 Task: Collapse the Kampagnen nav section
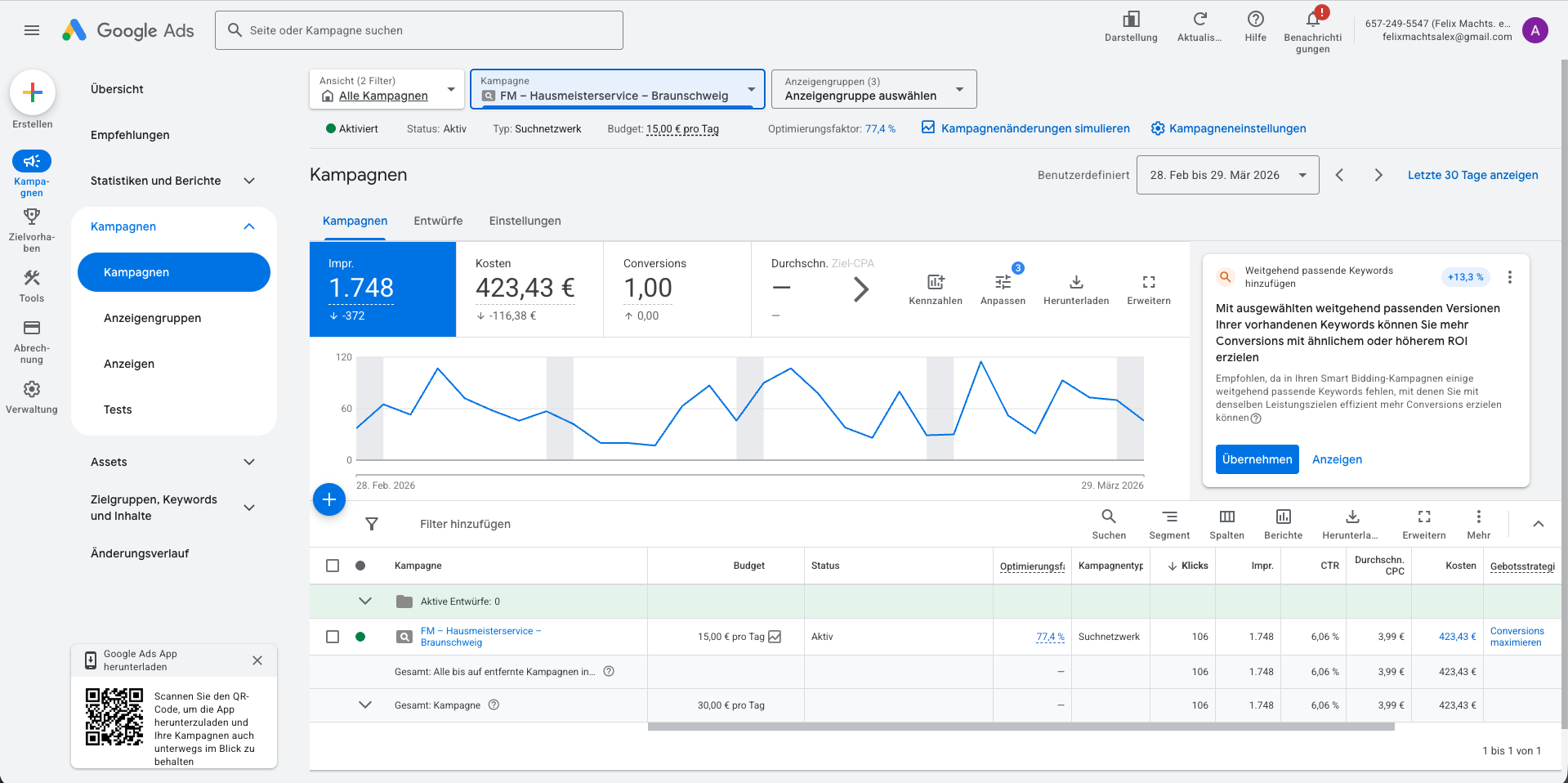(x=249, y=226)
